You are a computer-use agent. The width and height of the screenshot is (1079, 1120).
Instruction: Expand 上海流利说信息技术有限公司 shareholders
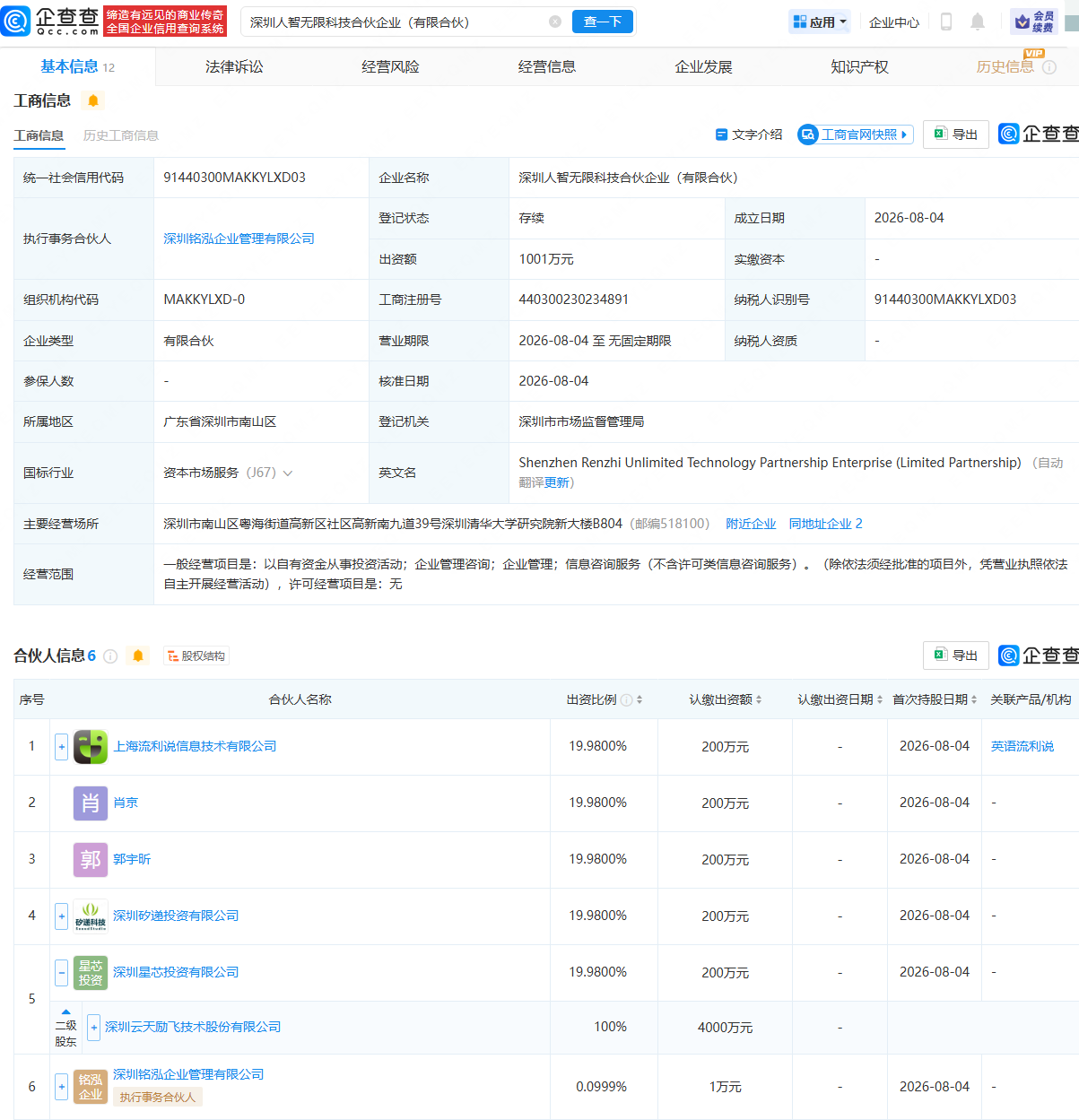coord(61,746)
